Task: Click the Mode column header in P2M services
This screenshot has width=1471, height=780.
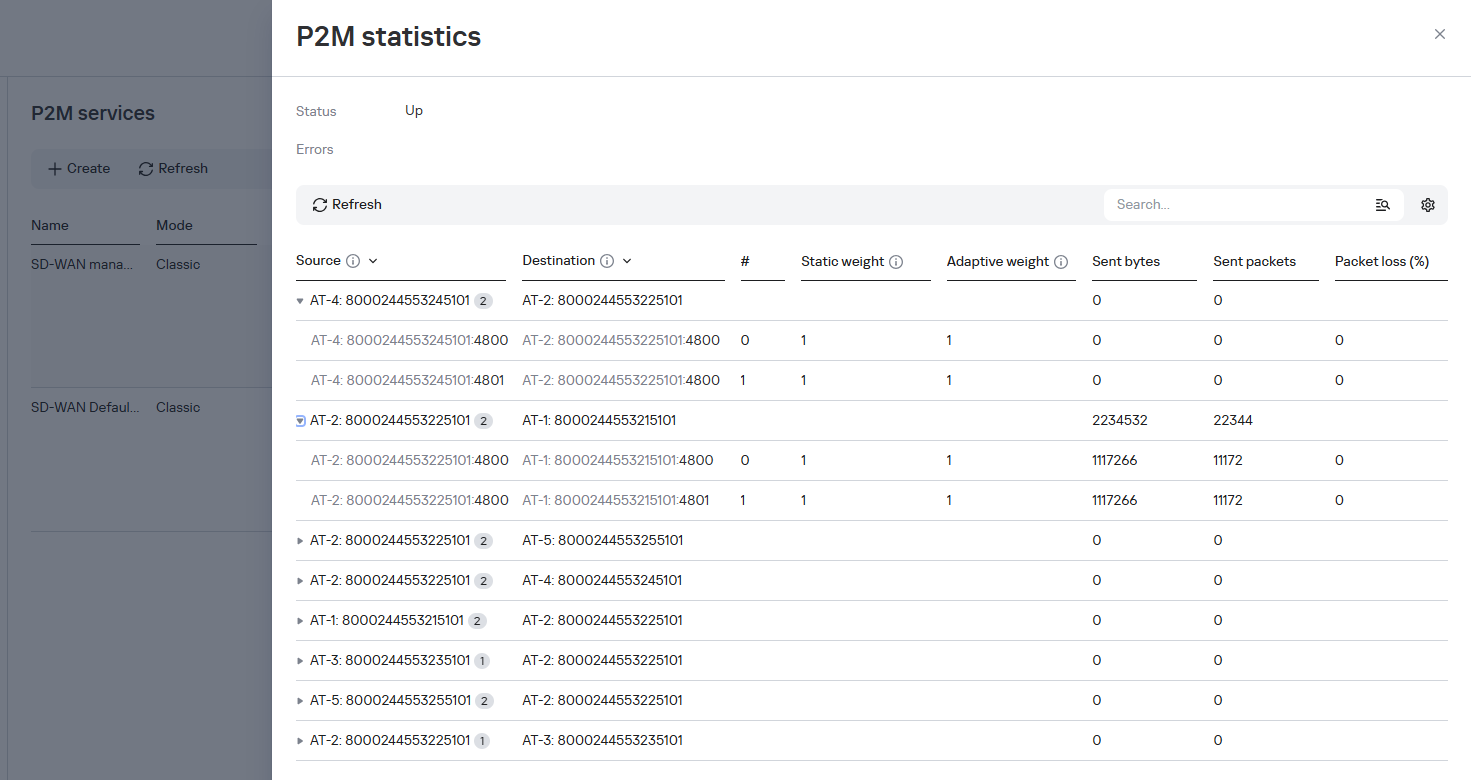Action: (174, 226)
